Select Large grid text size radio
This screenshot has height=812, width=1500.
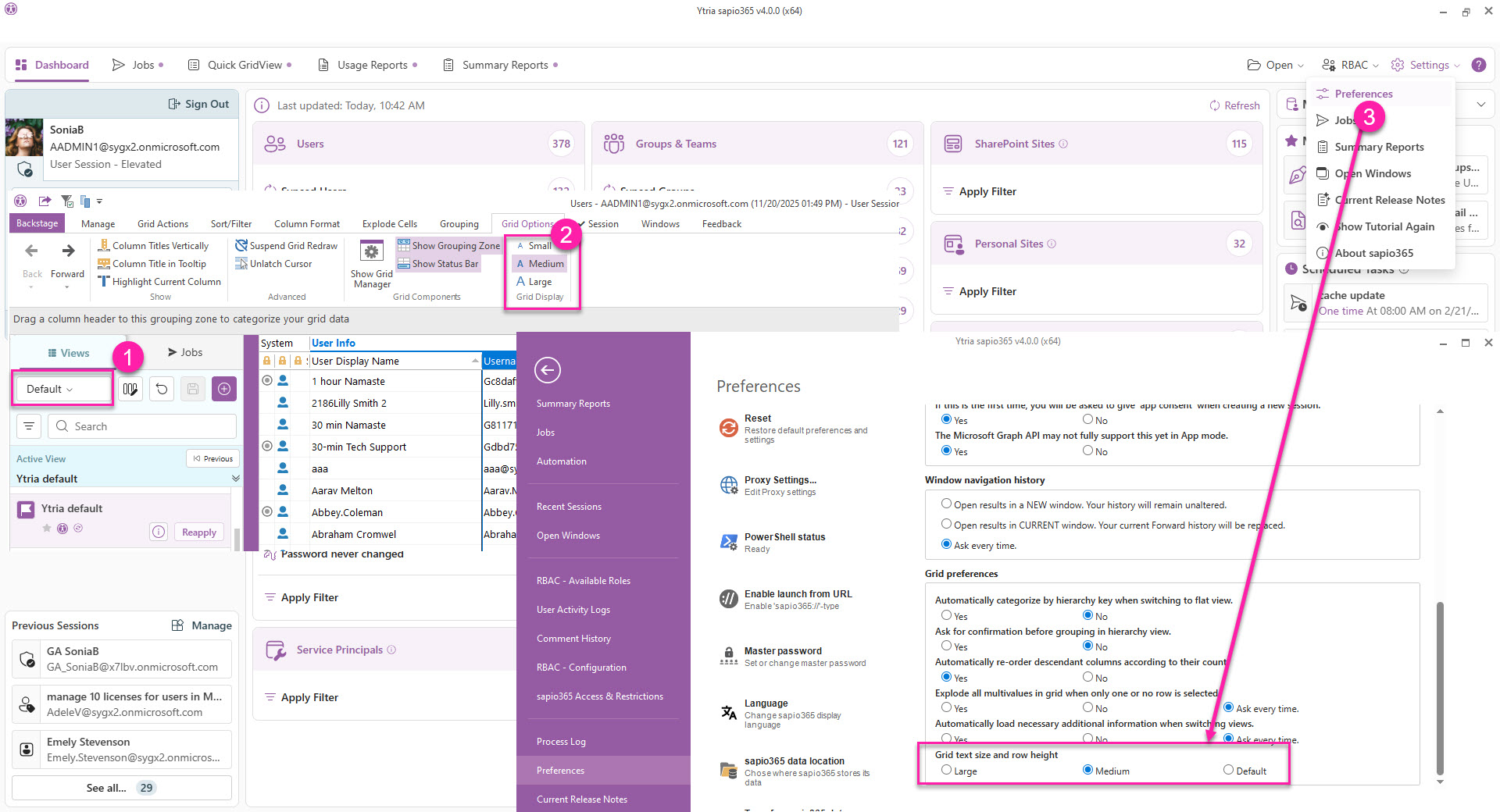946,770
